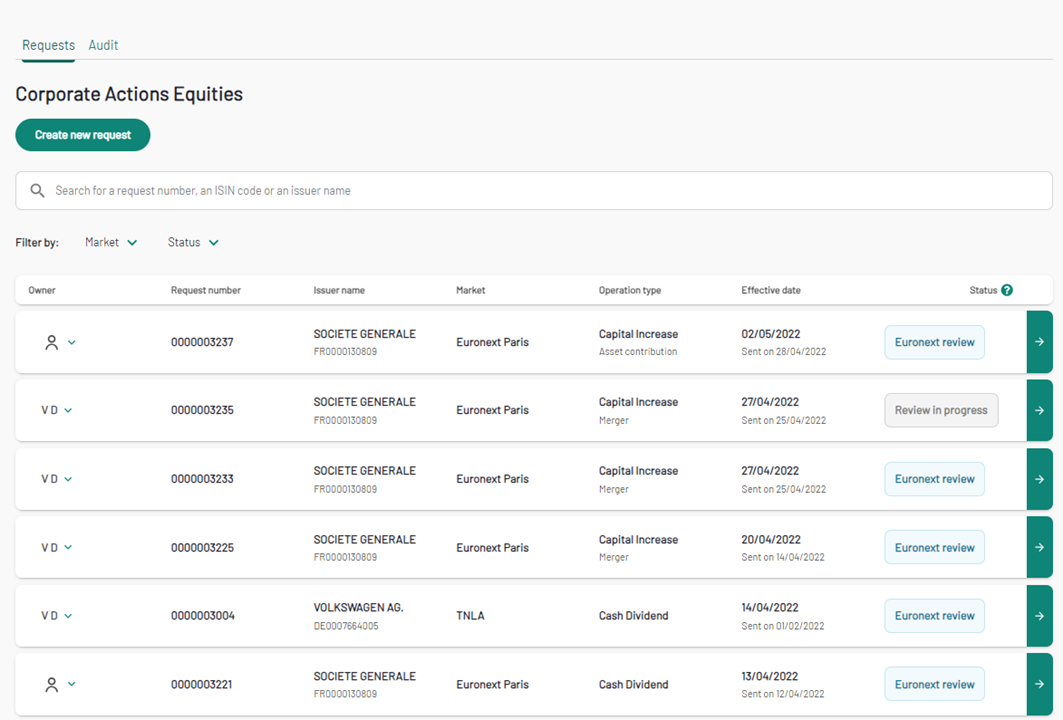Click effective date 13/04/2022

click(x=769, y=676)
